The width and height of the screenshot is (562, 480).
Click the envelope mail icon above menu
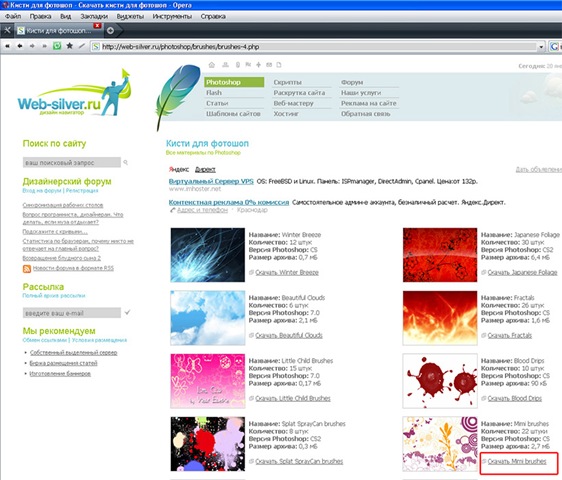[x=269, y=65]
